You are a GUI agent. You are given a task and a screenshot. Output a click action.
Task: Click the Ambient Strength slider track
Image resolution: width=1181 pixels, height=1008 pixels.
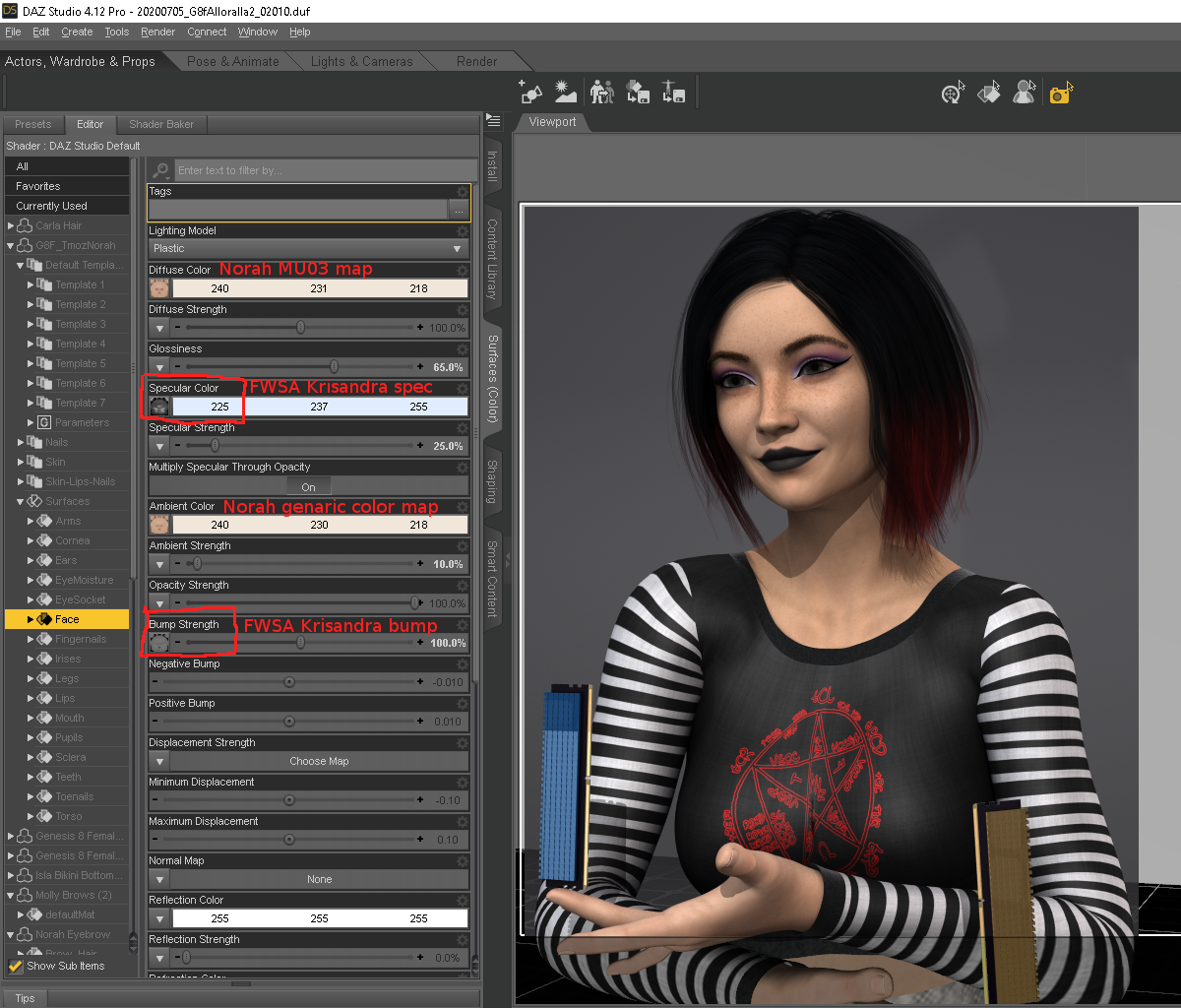pos(300,564)
